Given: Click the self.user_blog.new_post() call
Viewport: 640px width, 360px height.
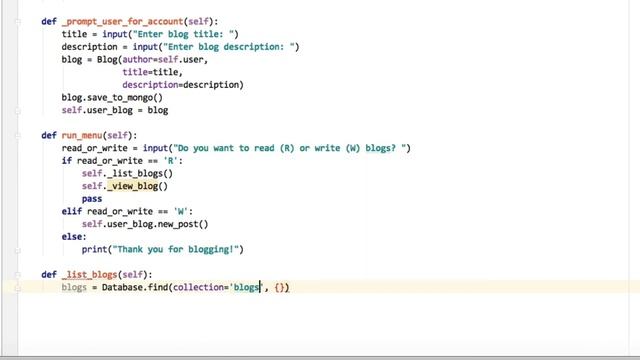Looking at the screenshot, I should pos(145,224).
